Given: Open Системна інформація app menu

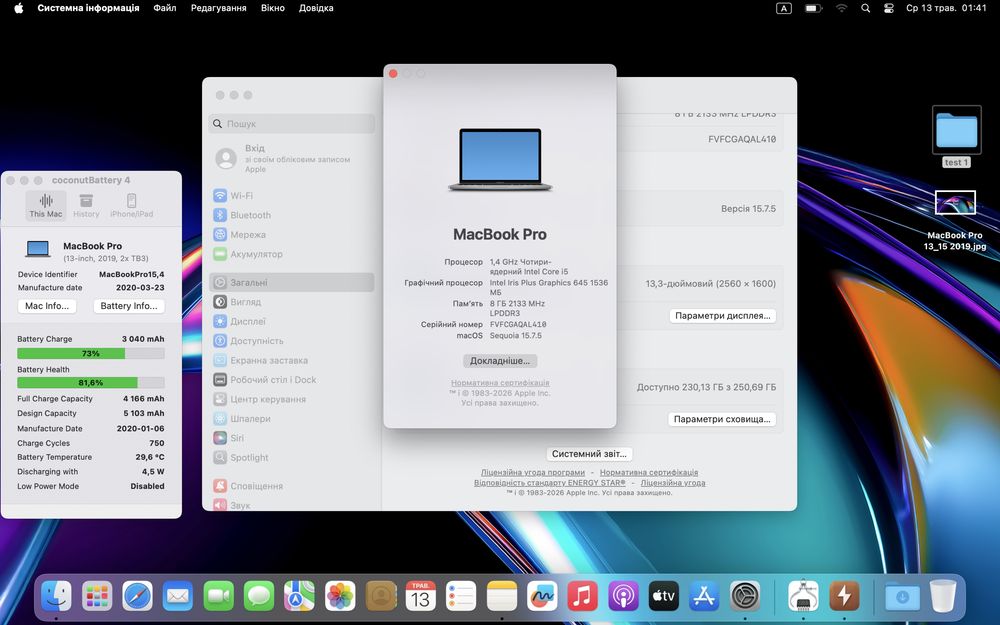Looking at the screenshot, I should coord(88,8).
